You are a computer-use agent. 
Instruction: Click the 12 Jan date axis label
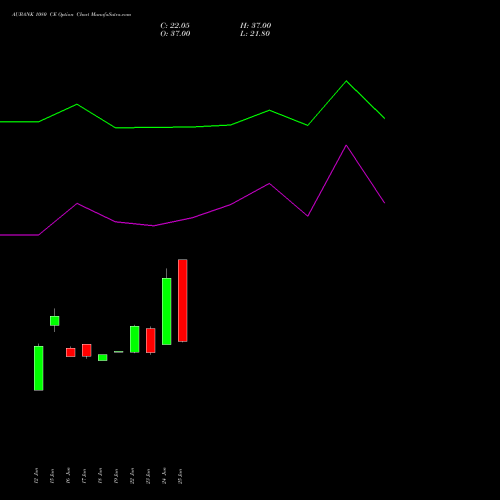36,476
